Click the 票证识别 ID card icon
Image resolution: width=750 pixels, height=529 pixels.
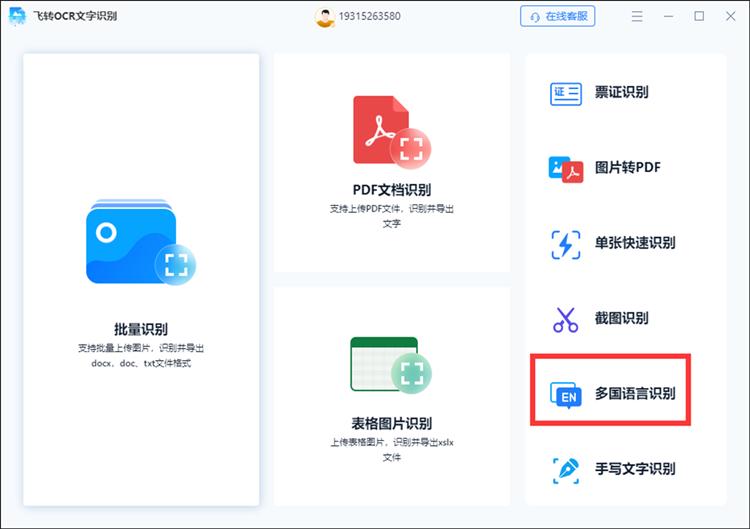565,93
